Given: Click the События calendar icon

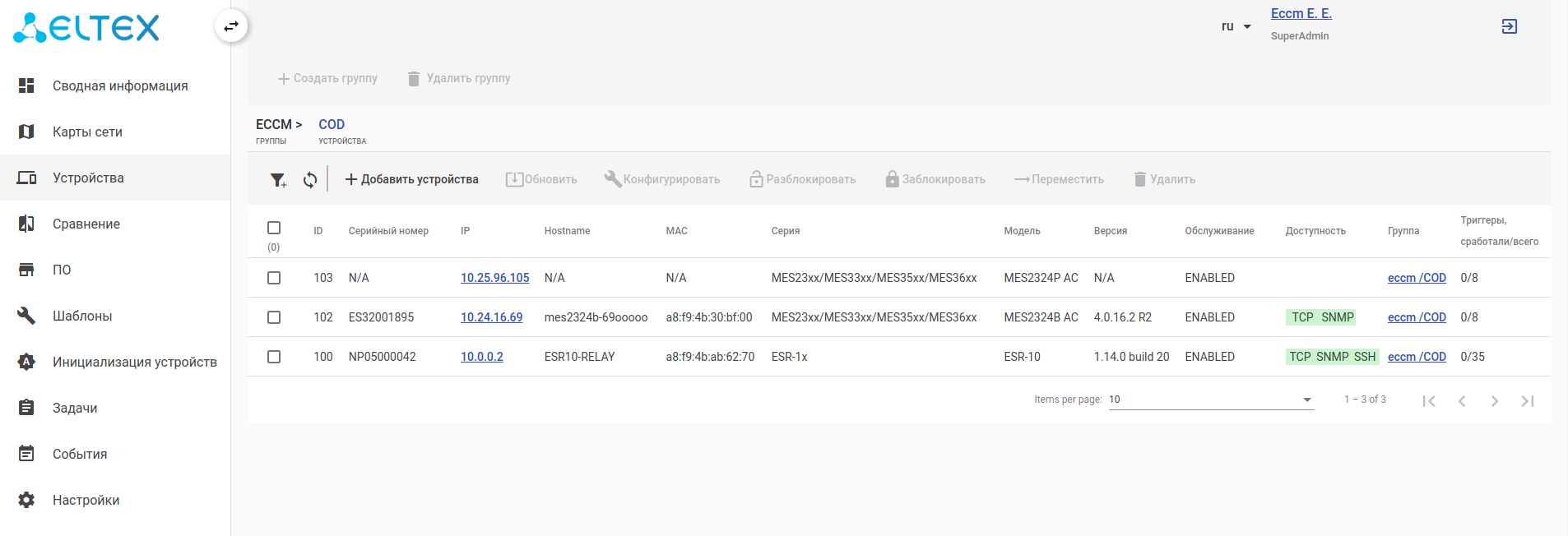Looking at the screenshot, I should (x=26, y=454).
